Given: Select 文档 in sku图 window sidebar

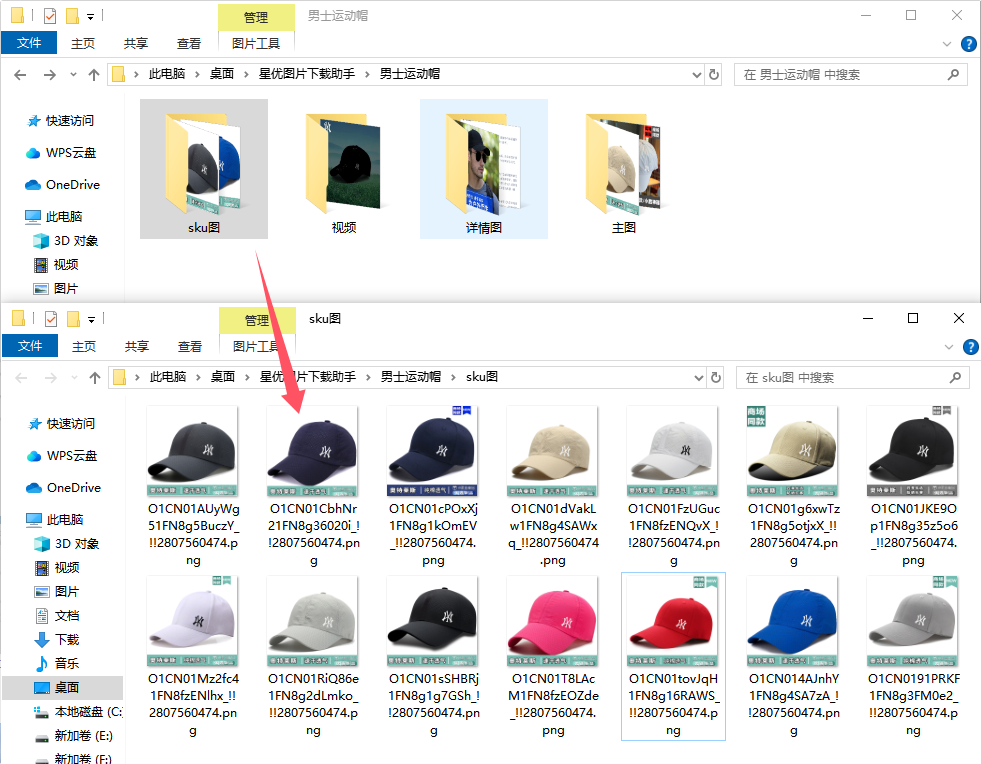Looking at the screenshot, I should 58,616.
